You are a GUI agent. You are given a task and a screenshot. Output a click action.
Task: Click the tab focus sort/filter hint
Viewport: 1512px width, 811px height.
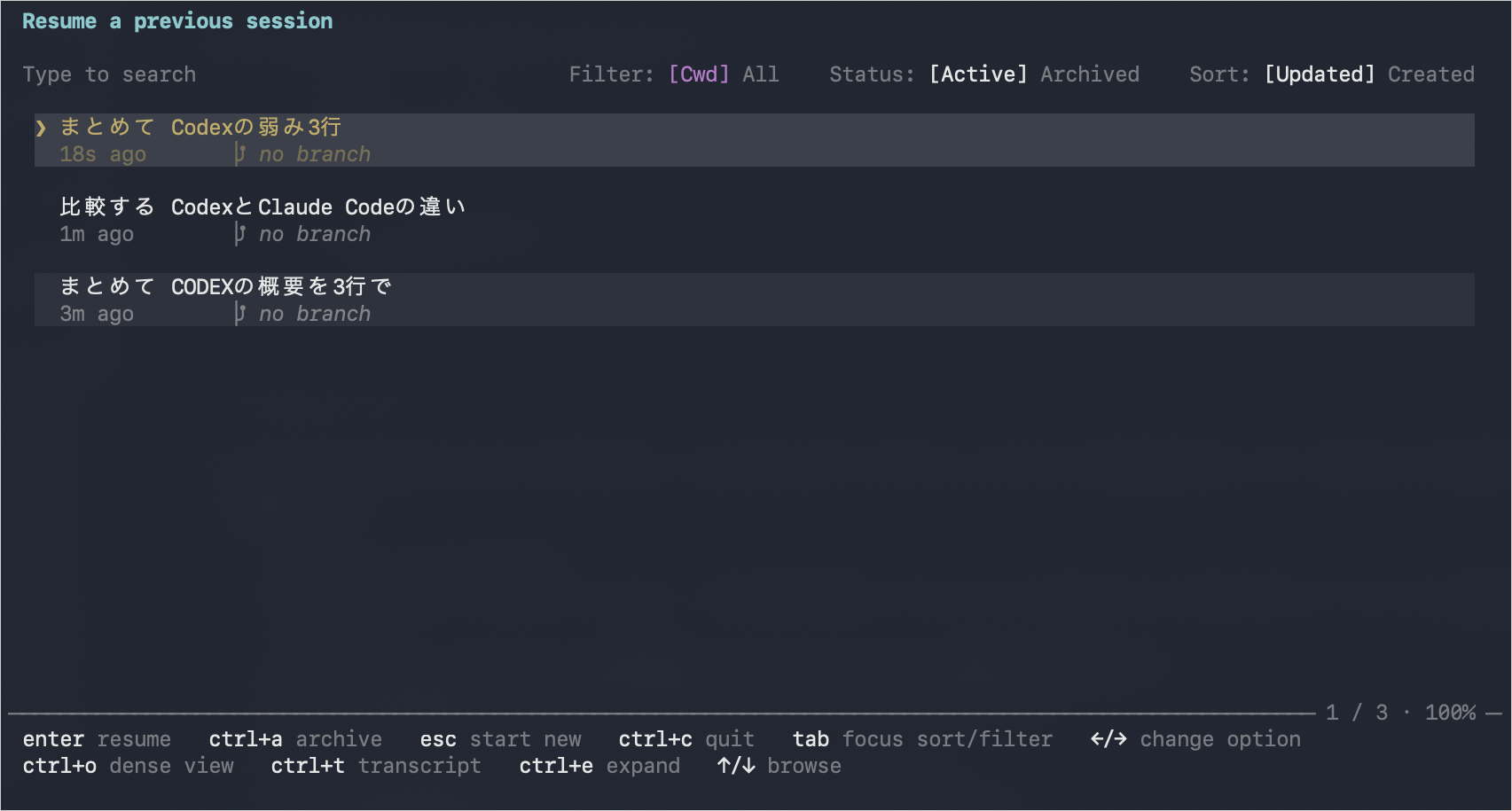922,739
